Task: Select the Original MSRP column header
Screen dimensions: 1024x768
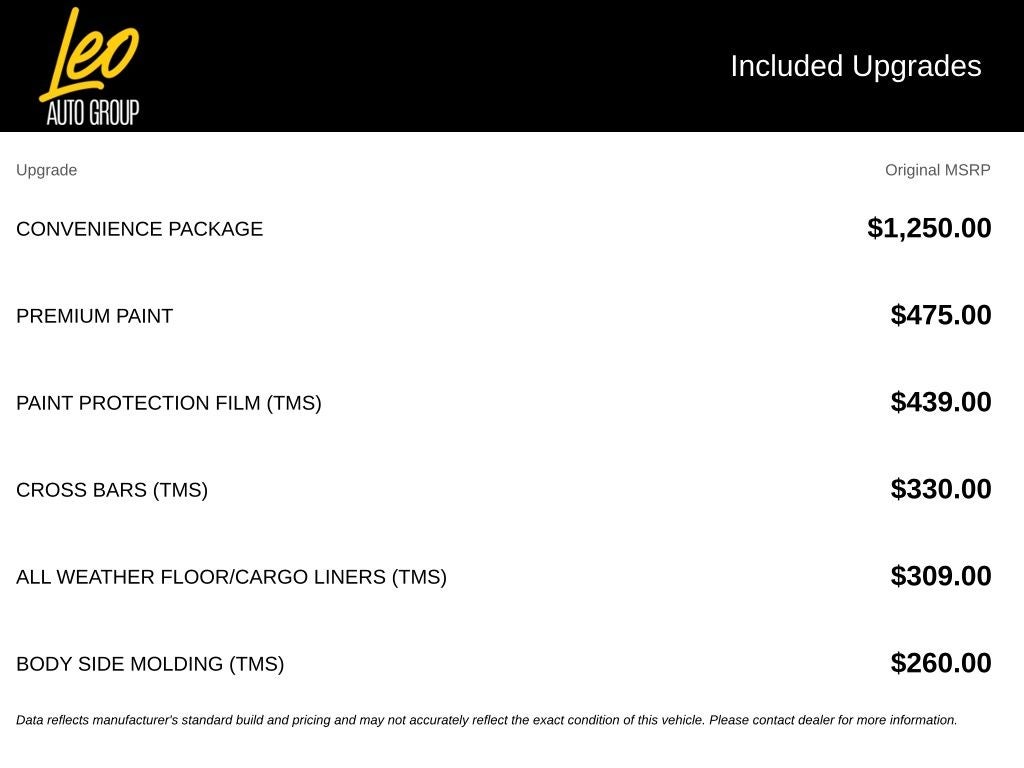Action: [937, 170]
